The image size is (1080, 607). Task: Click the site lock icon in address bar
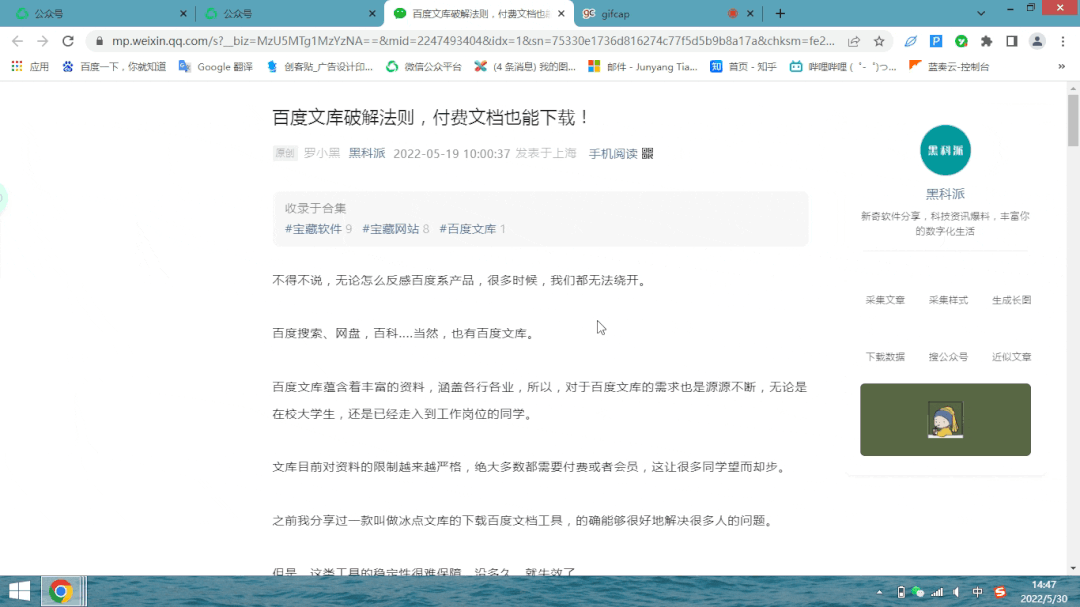pyautogui.click(x=99, y=41)
